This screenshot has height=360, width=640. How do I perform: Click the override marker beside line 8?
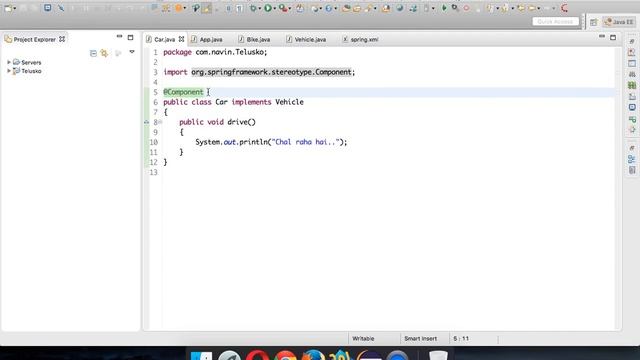pyautogui.click(x=147, y=122)
